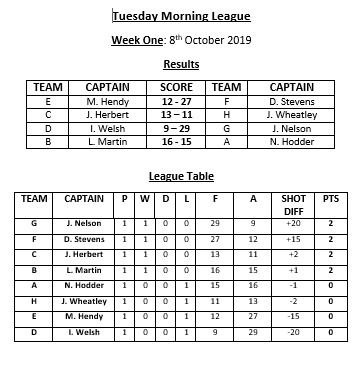The width and height of the screenshot is (362, 388).
Task: Click J. Nelson in the League Table
Action: point(84,223)
